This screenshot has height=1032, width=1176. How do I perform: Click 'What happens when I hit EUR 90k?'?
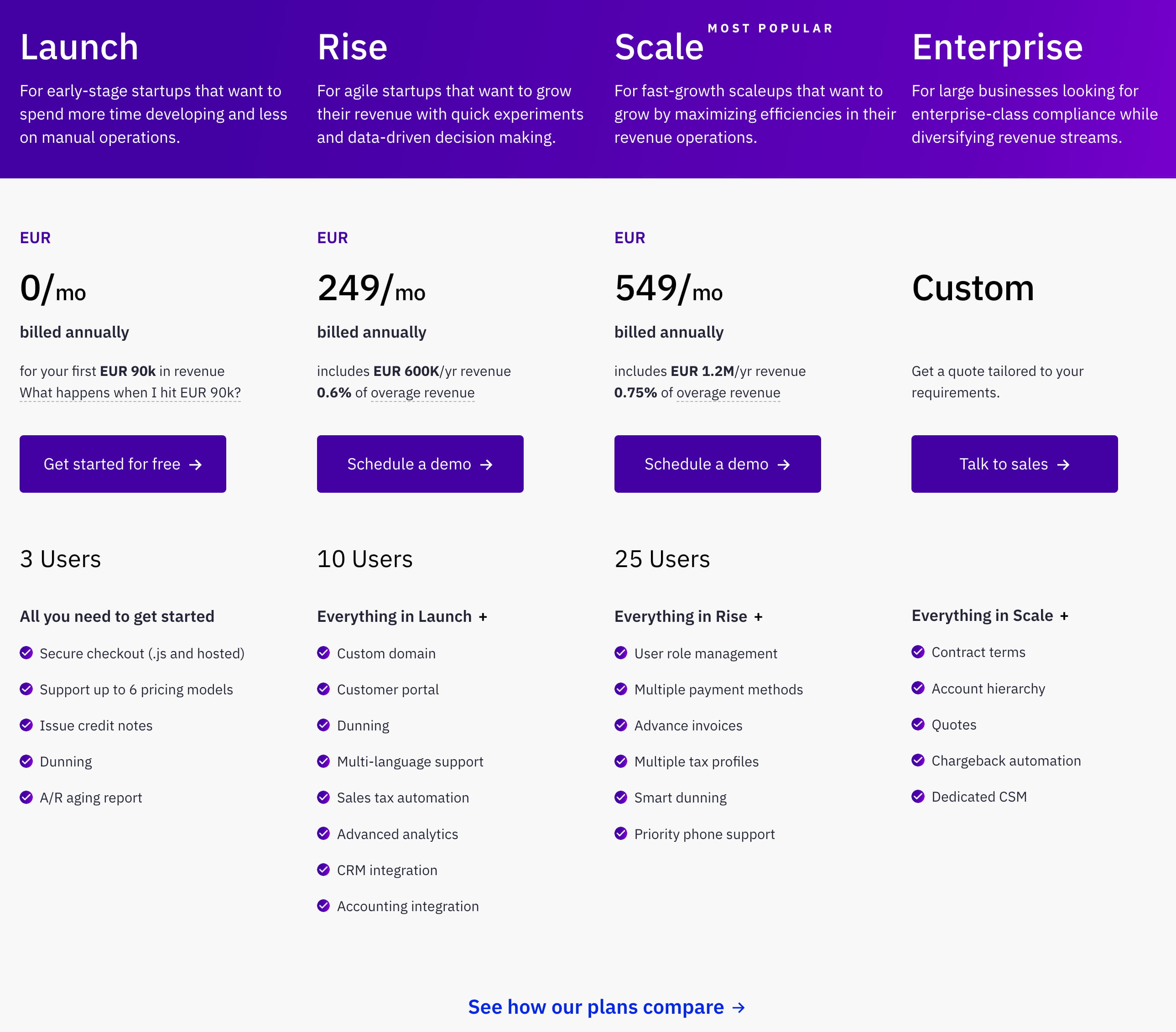tap(130, 392)
